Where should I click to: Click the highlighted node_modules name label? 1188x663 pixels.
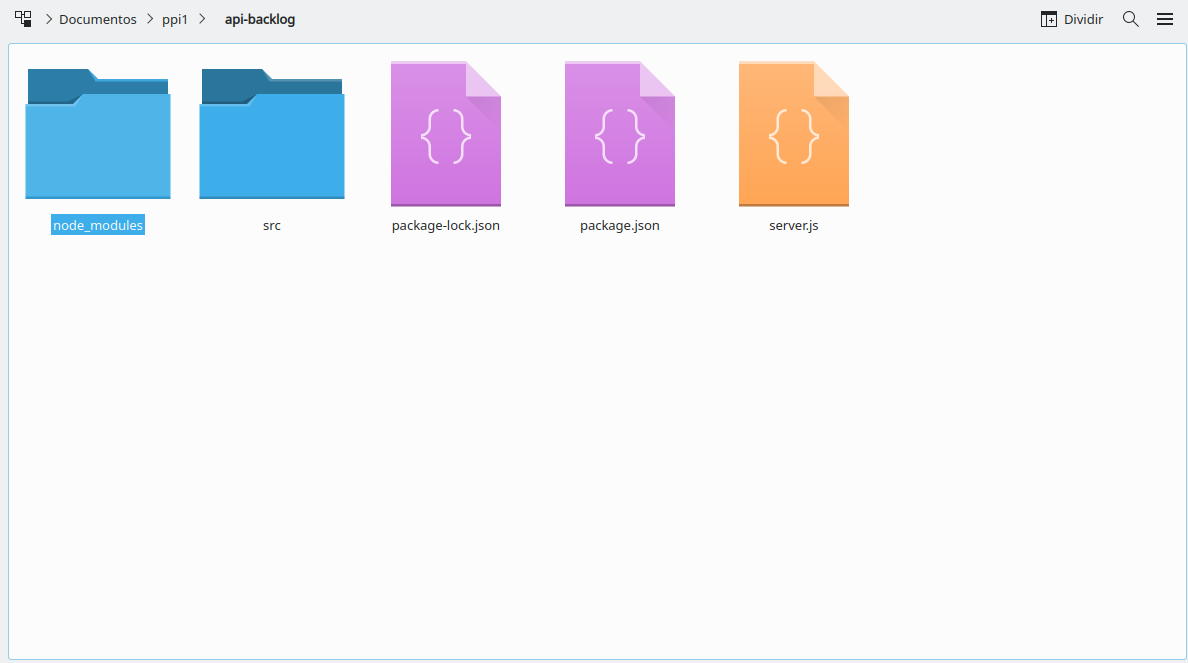98,226
